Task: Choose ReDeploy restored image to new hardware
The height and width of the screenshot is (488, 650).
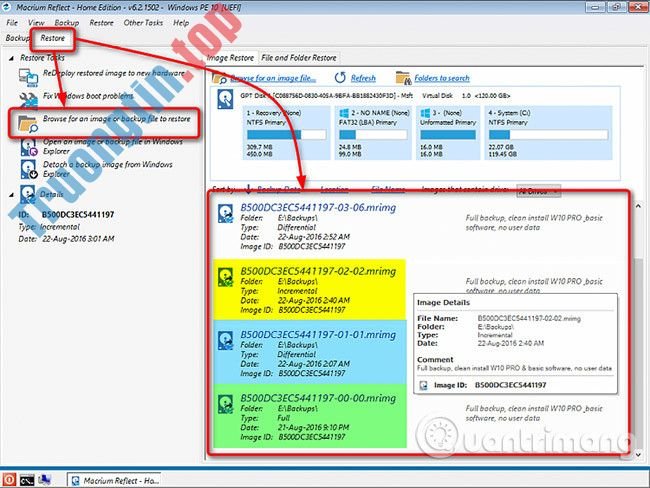Action: pos(114,73)
